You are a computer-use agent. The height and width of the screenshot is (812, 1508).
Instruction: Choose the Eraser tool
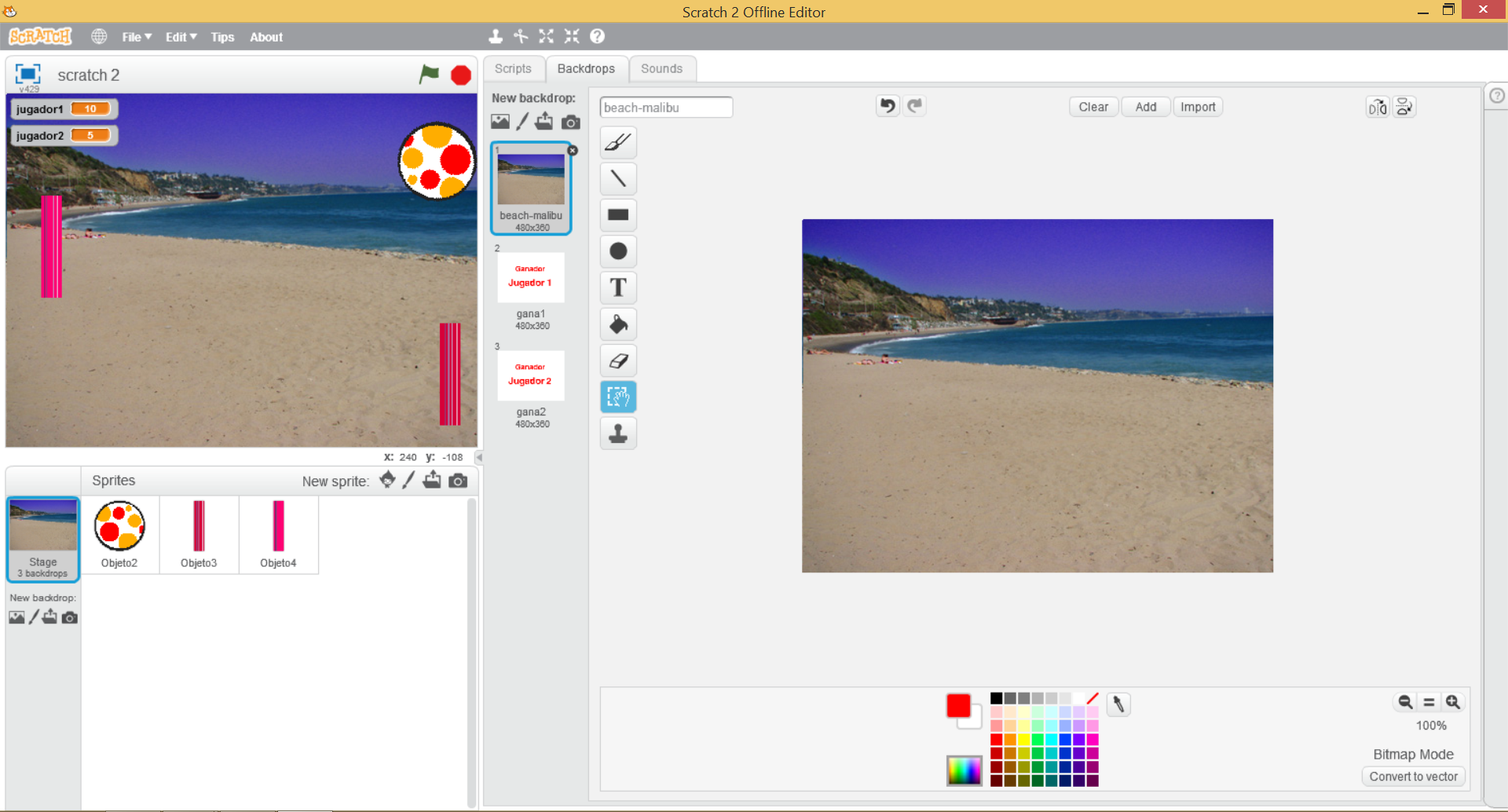point(618,360)
